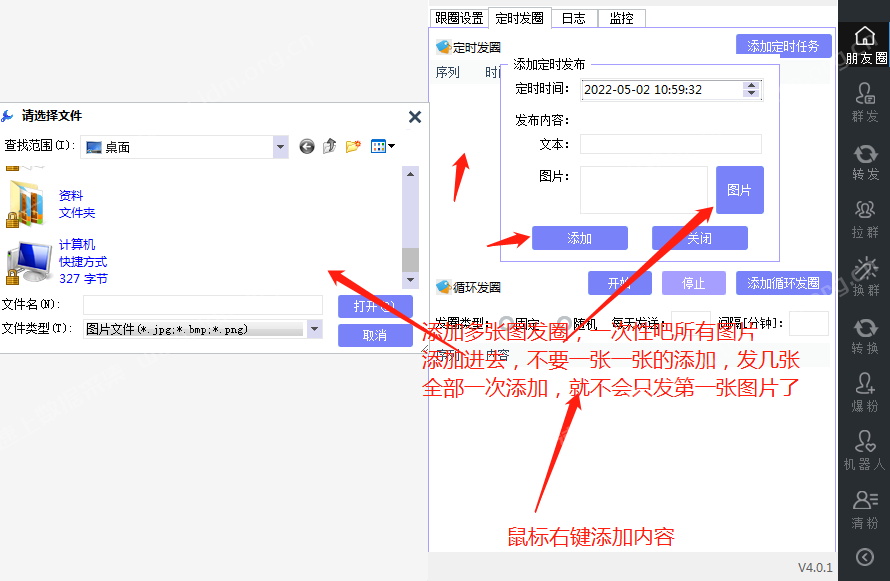Click the 停止 button for 循环发圈
The height and width of the screenshot is (581, 890).
click(x=694, y=283)
